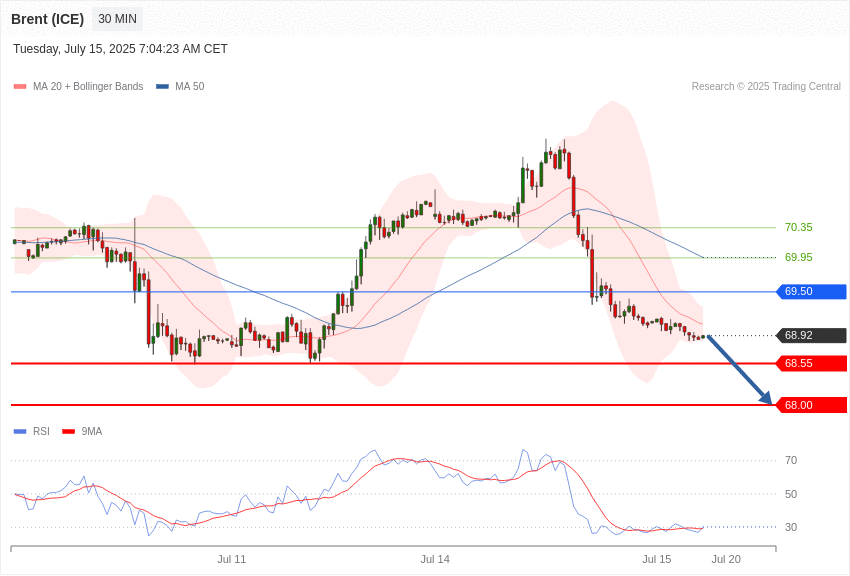
Task: Click the Jul 20 date axis label
Action: (x=726, y=559)
